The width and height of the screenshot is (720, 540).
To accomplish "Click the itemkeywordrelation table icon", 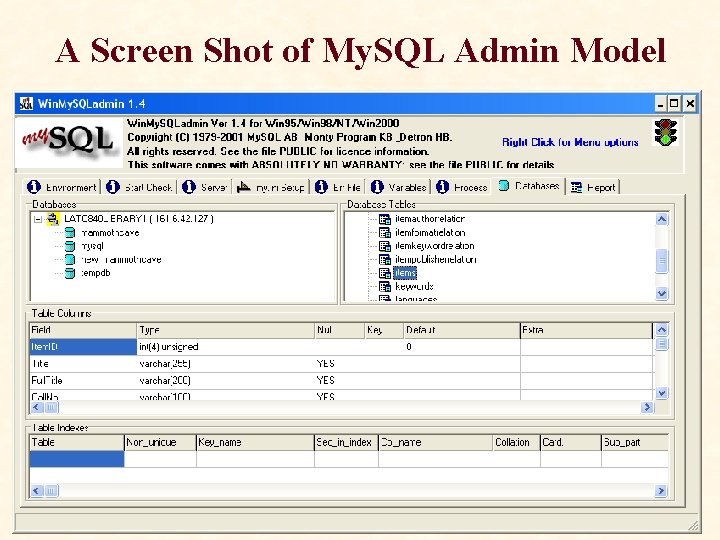I will (384, 246).
